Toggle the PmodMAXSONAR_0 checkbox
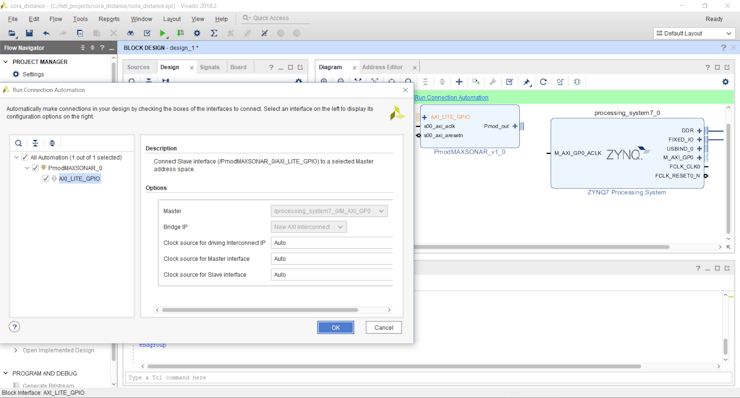This screenshot has height=398, width=740. [35, 168]
